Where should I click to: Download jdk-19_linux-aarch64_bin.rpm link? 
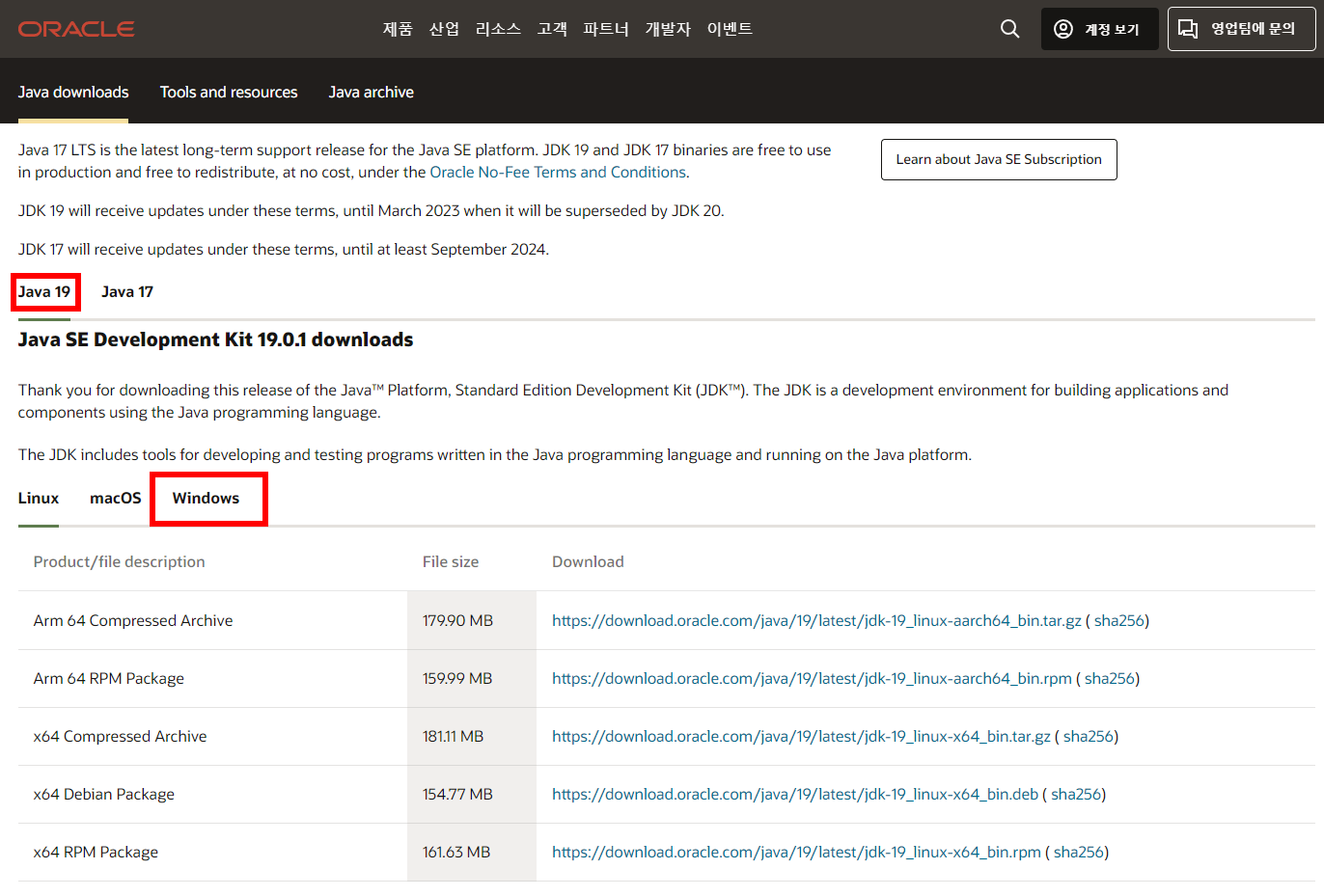click(812, 679)
